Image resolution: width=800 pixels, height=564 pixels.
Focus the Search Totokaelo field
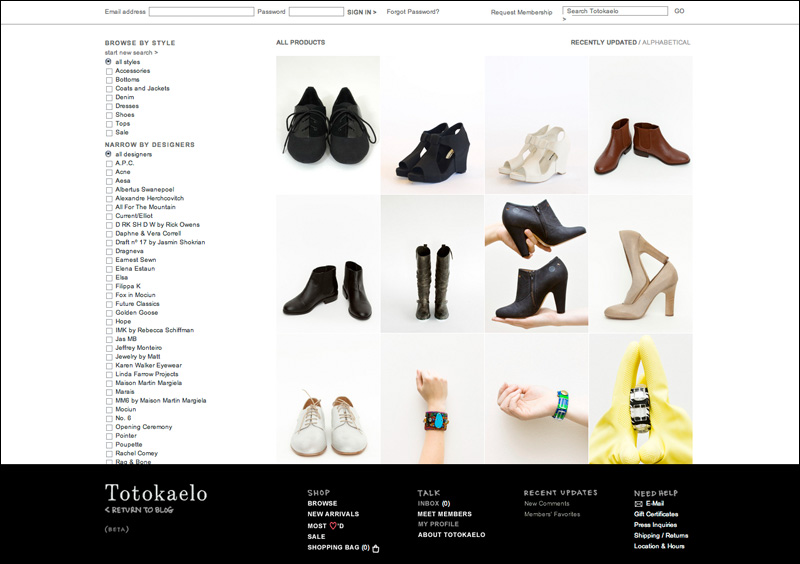[615, 11]
